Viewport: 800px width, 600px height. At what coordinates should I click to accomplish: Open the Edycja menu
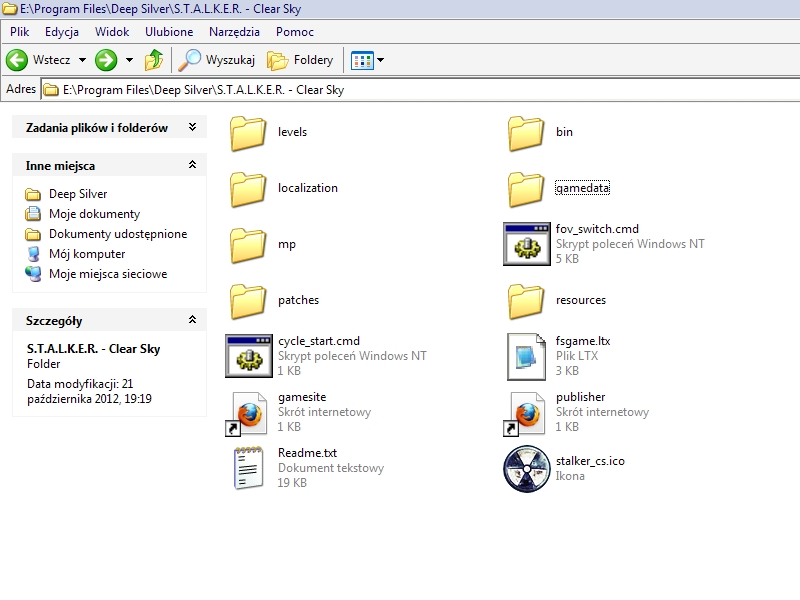tap(62, 32)
